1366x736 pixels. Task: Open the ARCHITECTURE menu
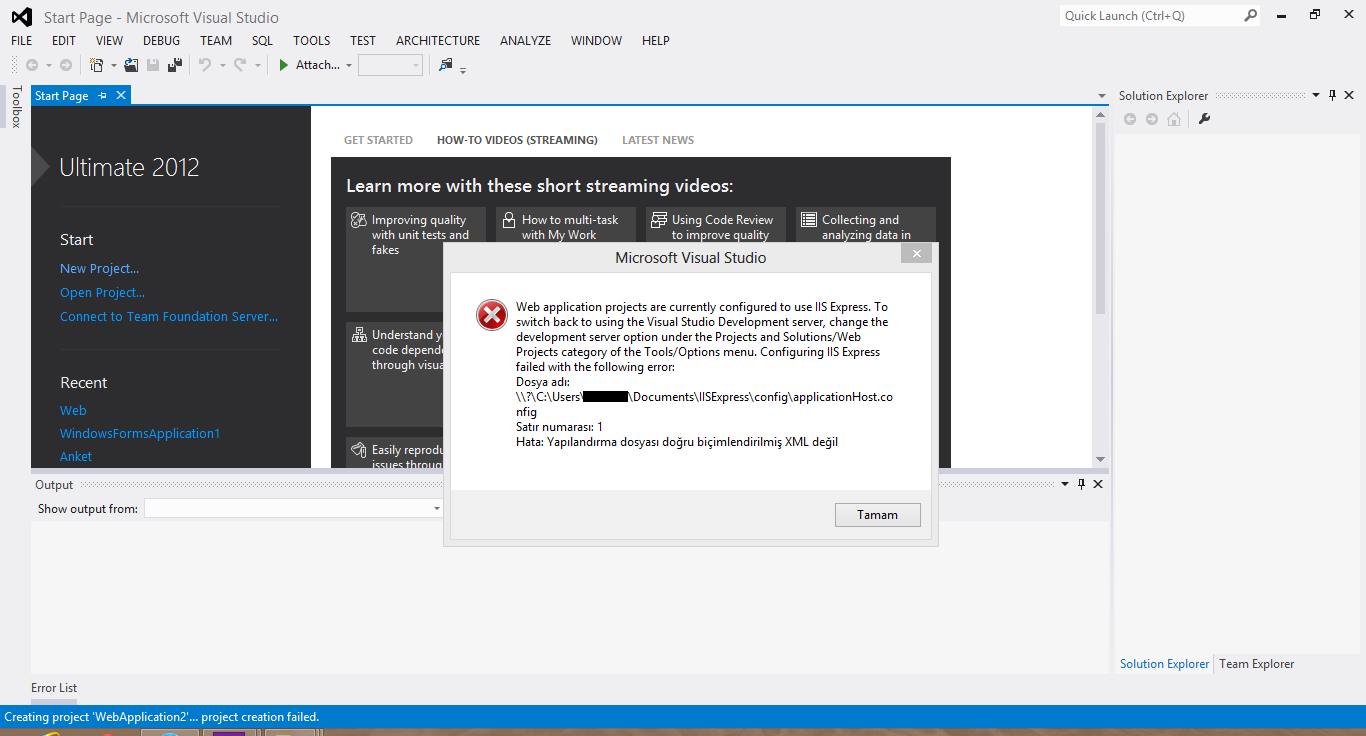tap(438, 41)
